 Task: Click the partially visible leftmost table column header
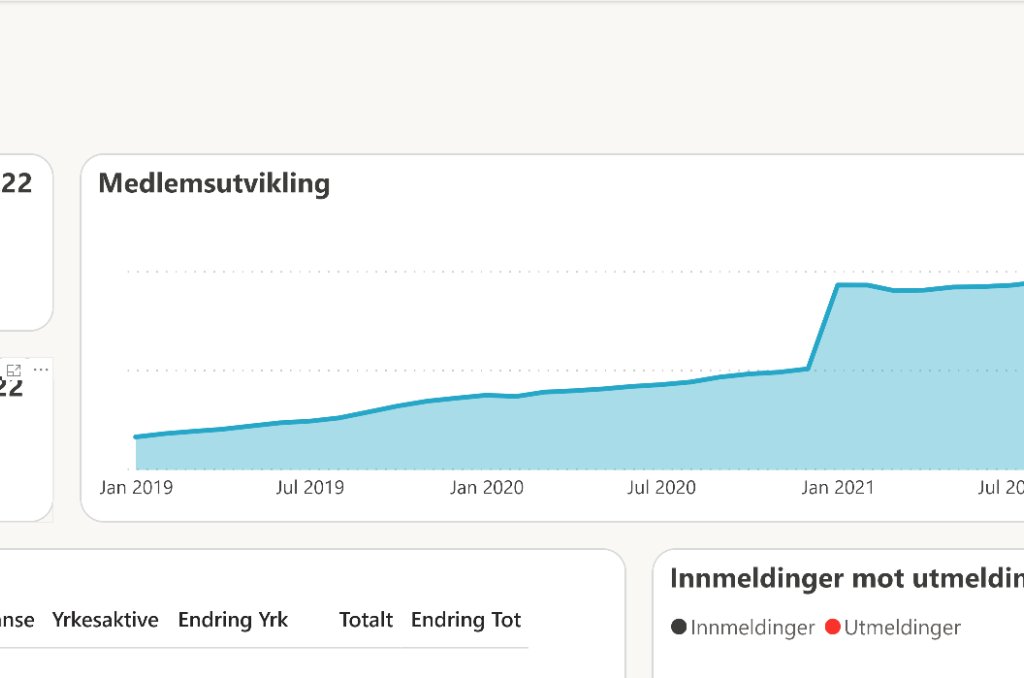click(17, 620)
